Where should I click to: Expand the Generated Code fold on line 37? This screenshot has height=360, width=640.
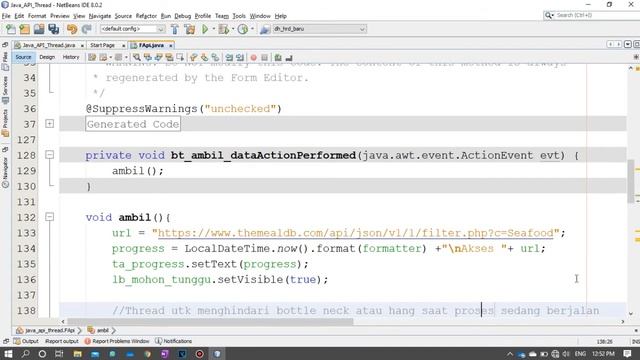tap(49, 124)
